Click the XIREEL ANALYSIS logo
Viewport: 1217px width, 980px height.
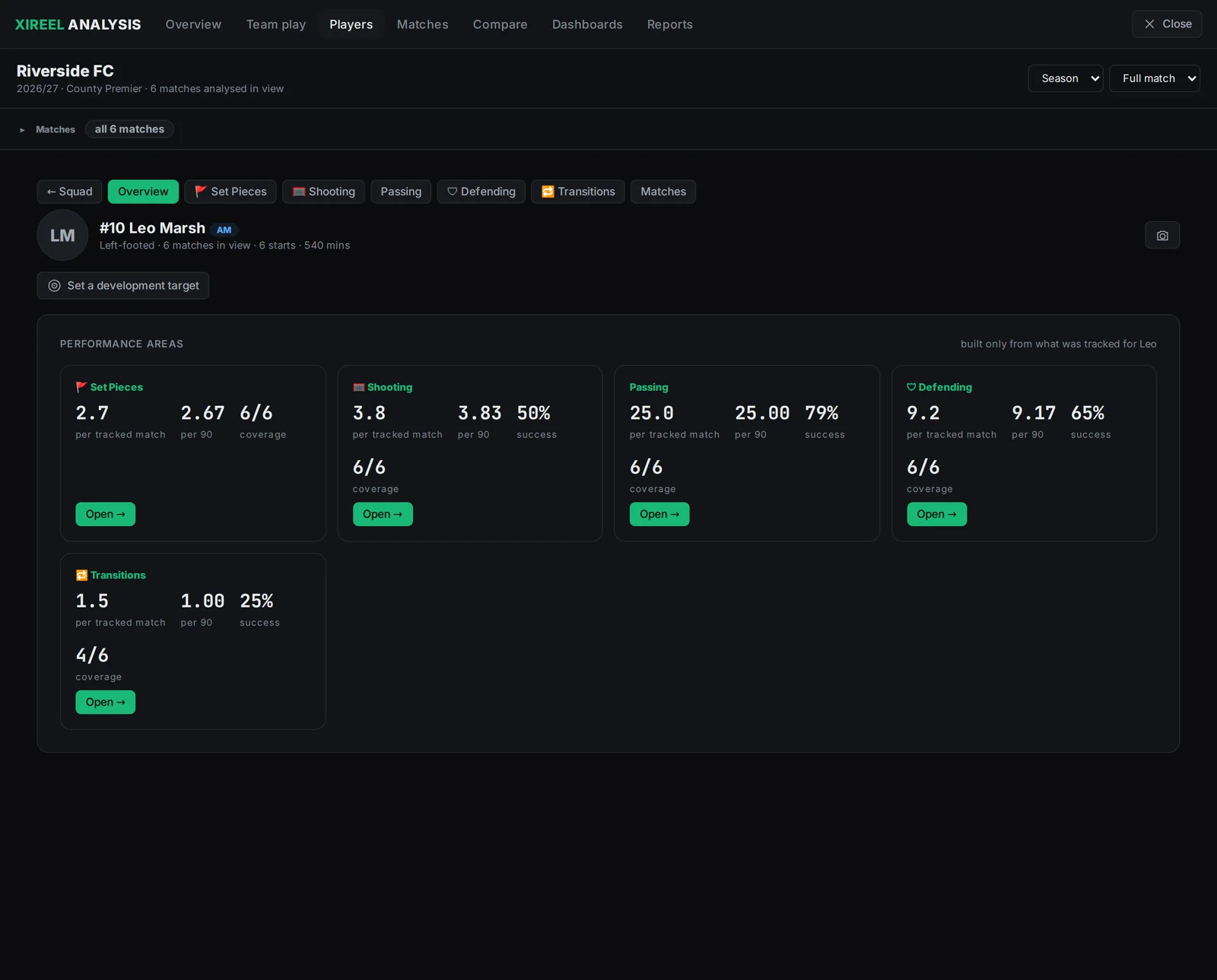78,24
